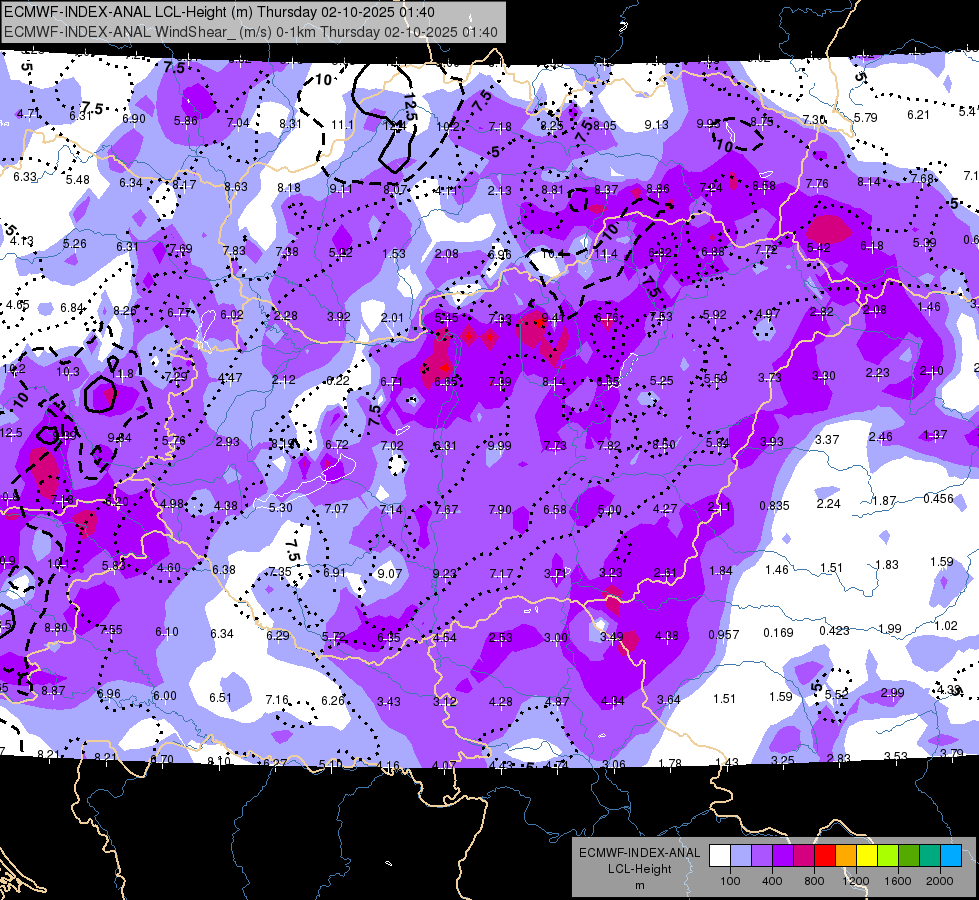Click the wind shear value 7.35
Image resolution: width=979 pixels, height=900 pixels.
[x=280, y=572]
